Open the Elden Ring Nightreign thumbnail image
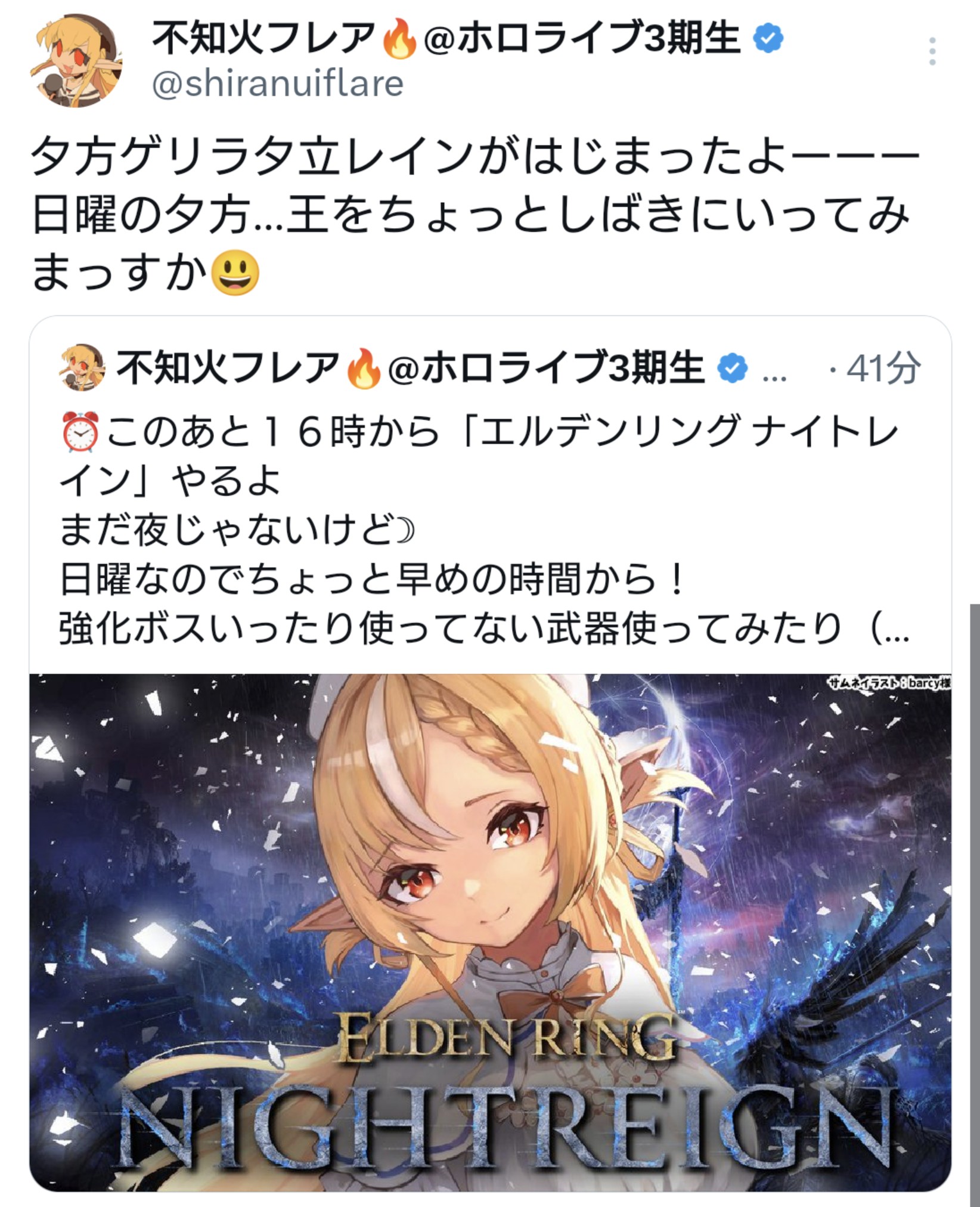This screenshot has width=980, height=1207. point(490,933)
